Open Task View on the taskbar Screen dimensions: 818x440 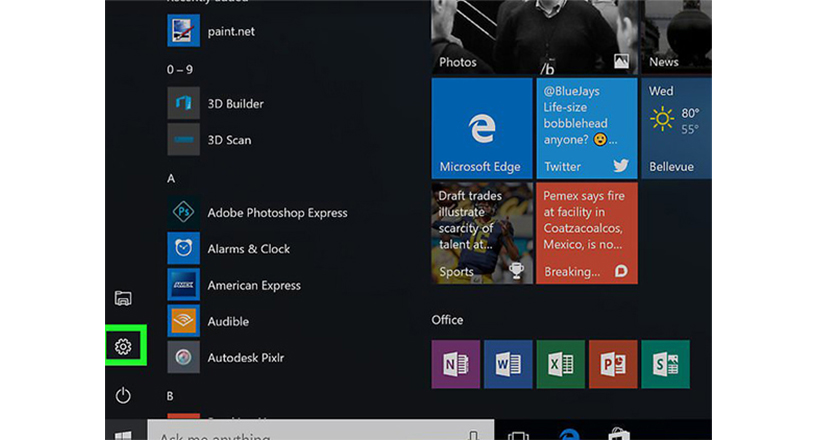[518, 435]
